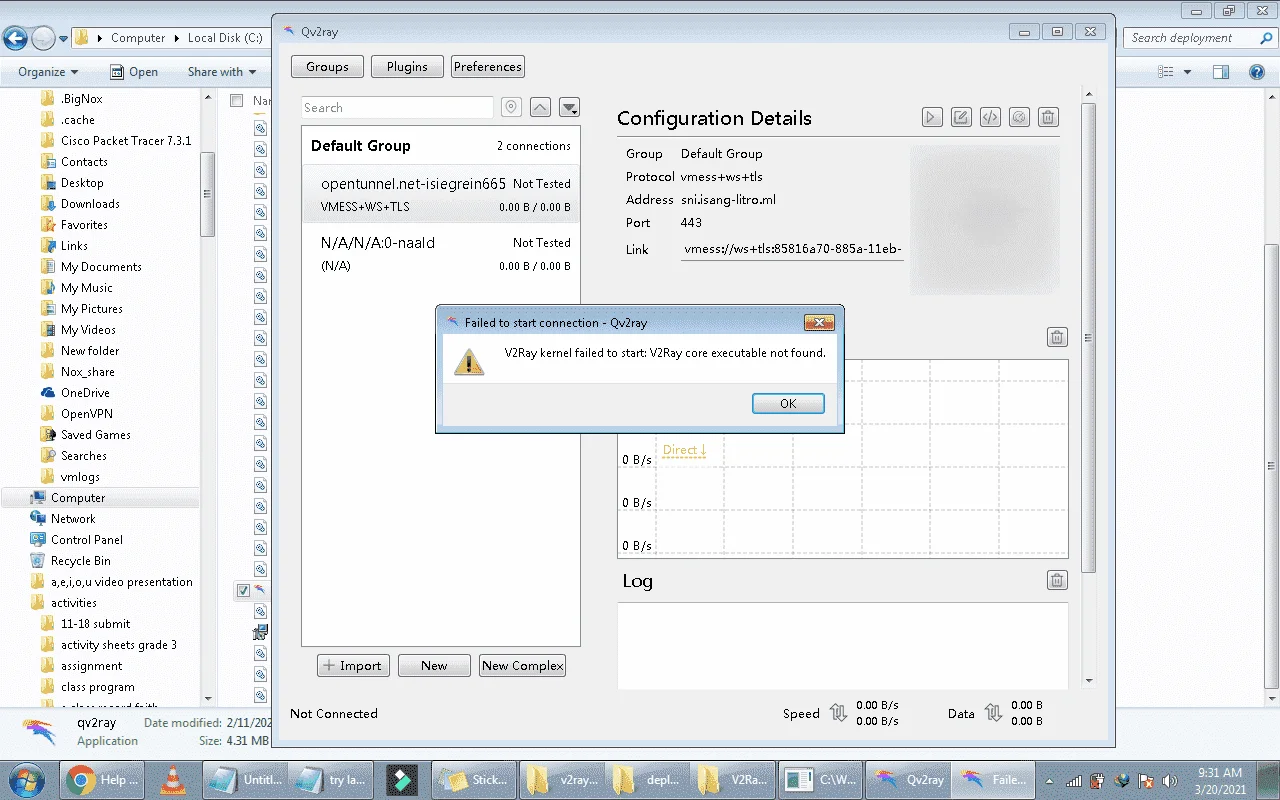Click the Default Group header
Image resolution: width=1280 pixels, height=800 pixels.
click(441, 146)
